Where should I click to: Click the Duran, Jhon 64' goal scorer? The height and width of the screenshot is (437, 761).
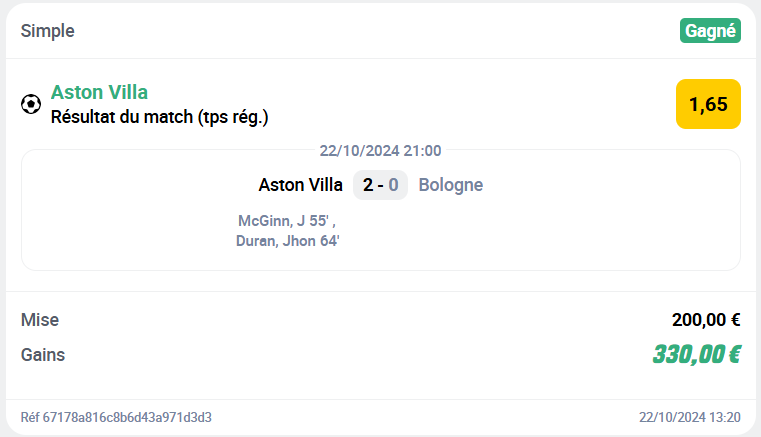point(288,241)
